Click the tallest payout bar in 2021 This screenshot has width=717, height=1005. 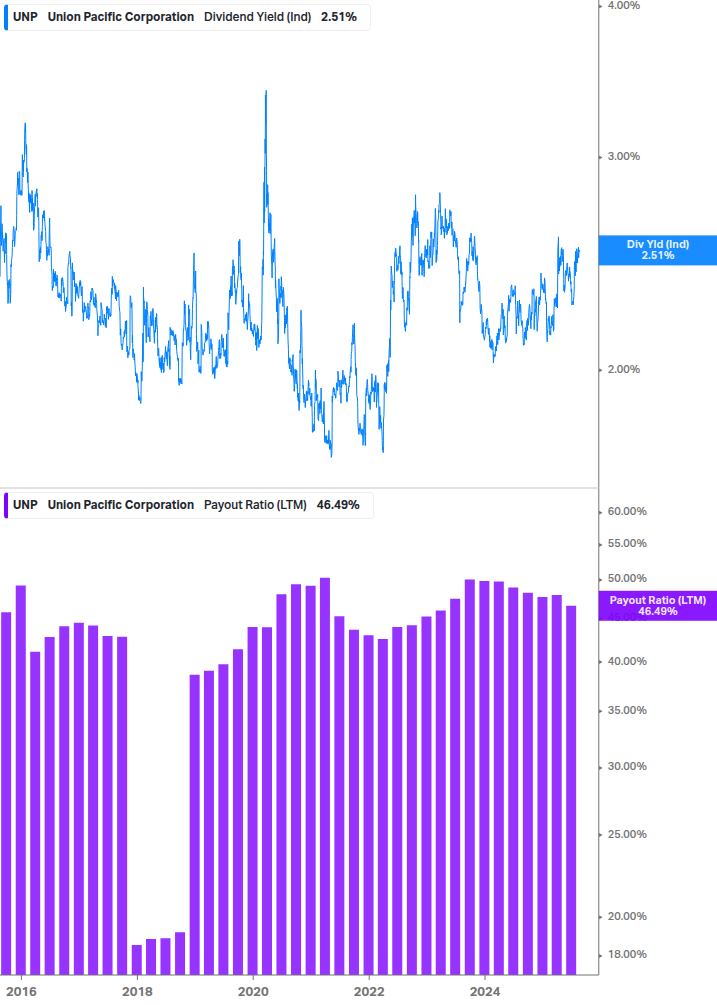pyautogui.click(x=325, y=776)
